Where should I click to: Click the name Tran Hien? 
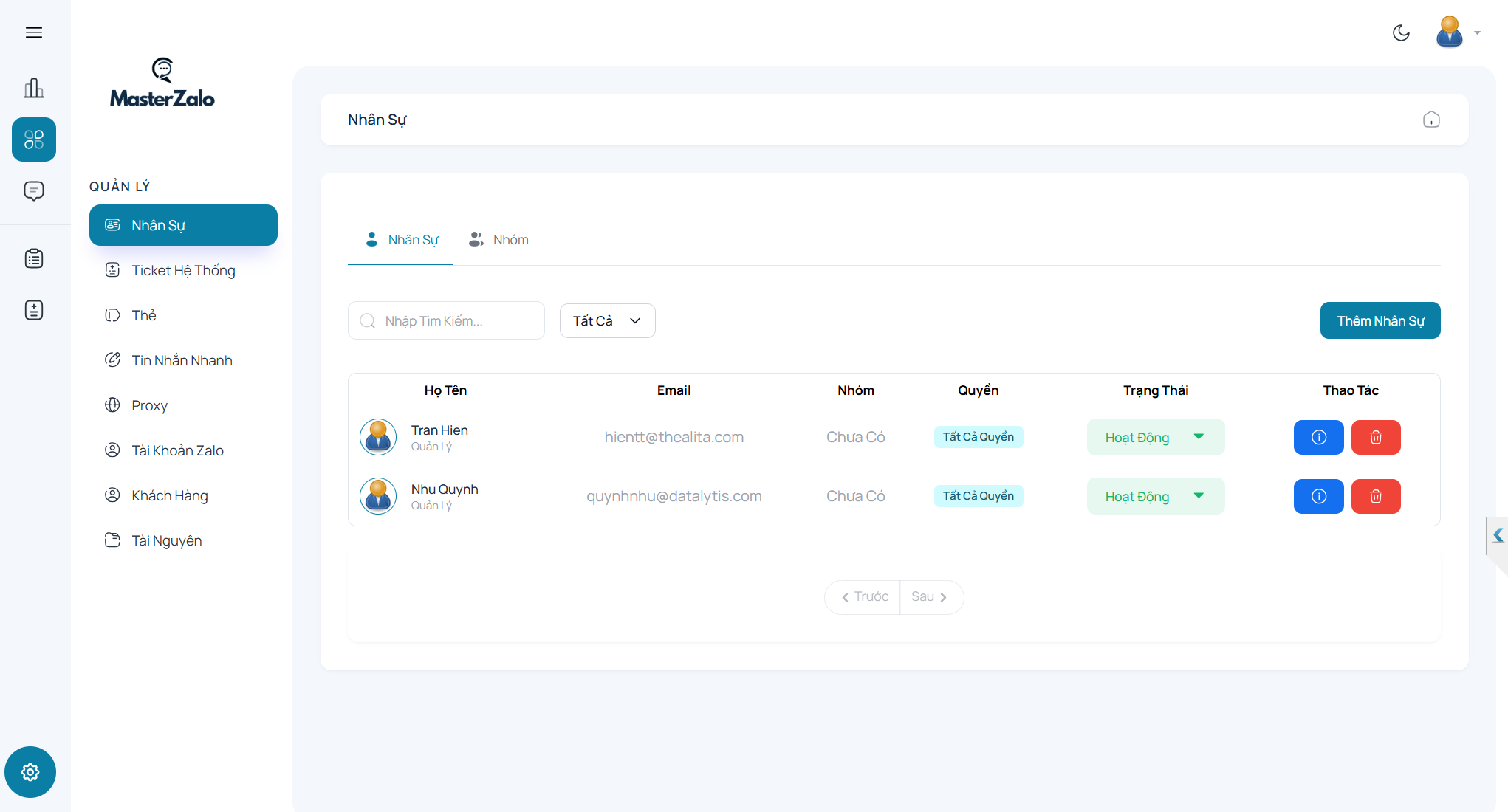[x=439, y=430]
